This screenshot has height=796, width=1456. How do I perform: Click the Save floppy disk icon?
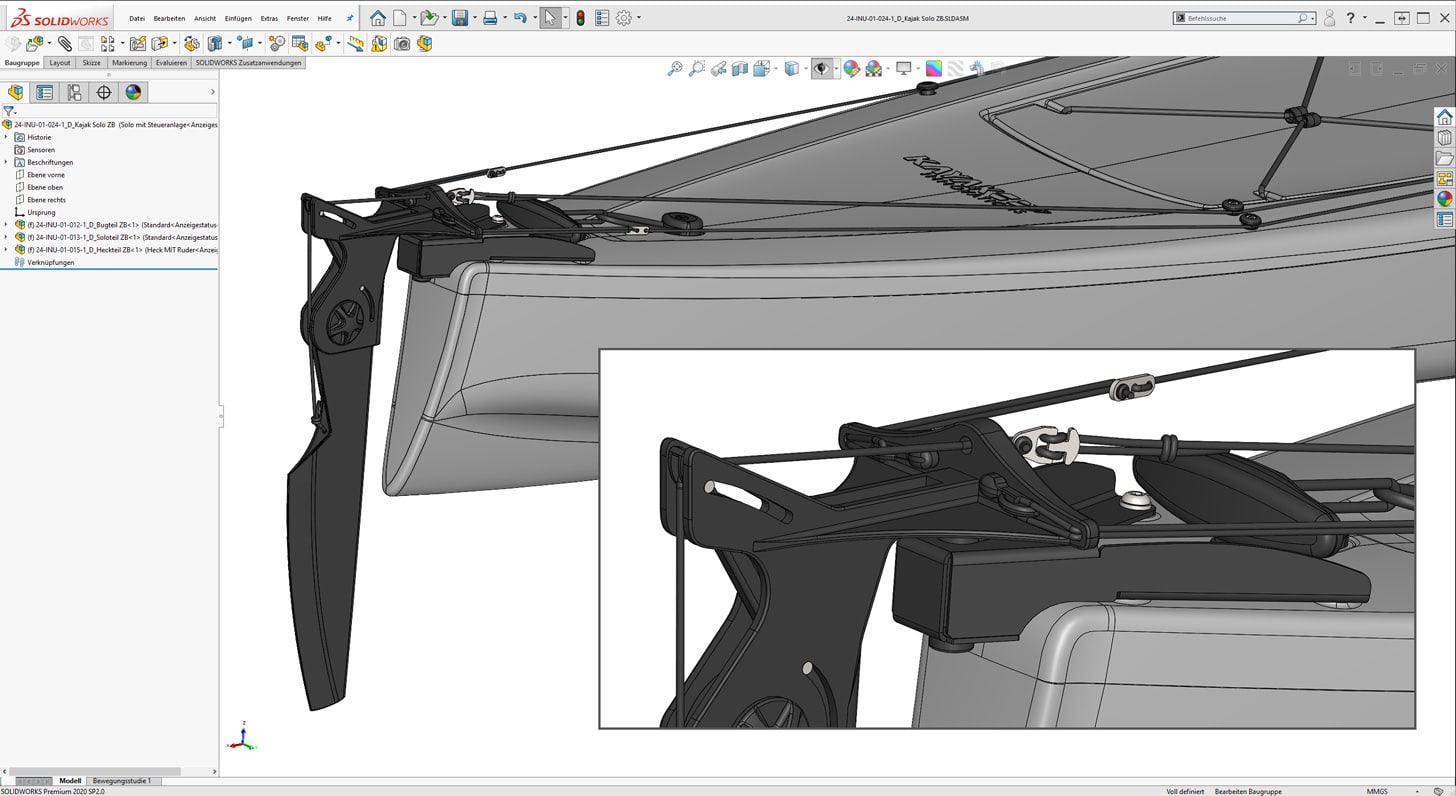coord(459,18)
